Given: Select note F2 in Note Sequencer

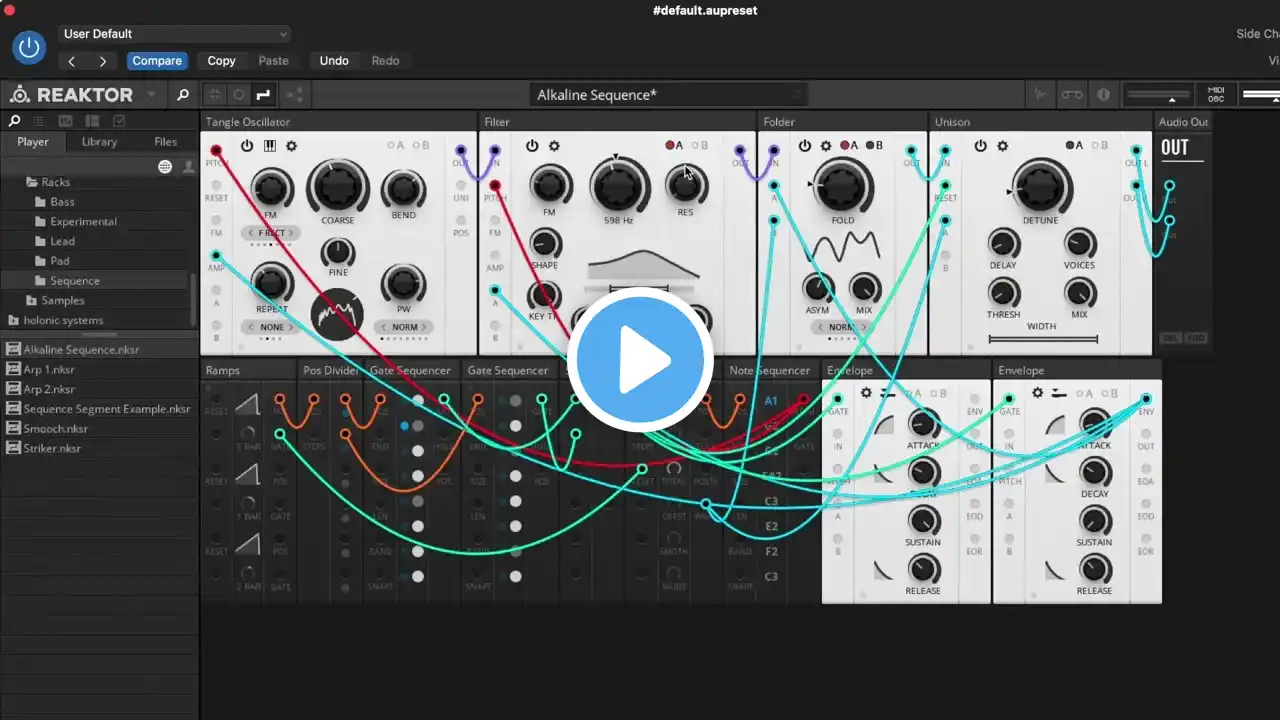Looking at the screenshot, I should coord(771,551).
